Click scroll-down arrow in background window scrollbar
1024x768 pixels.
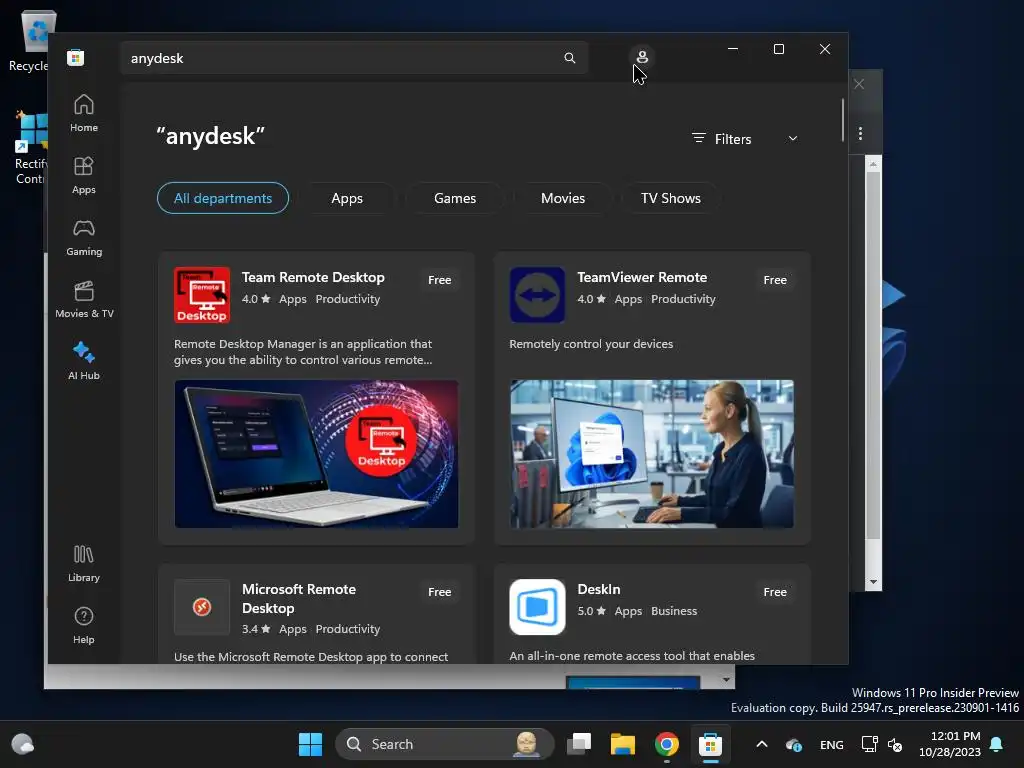[873, 582]
